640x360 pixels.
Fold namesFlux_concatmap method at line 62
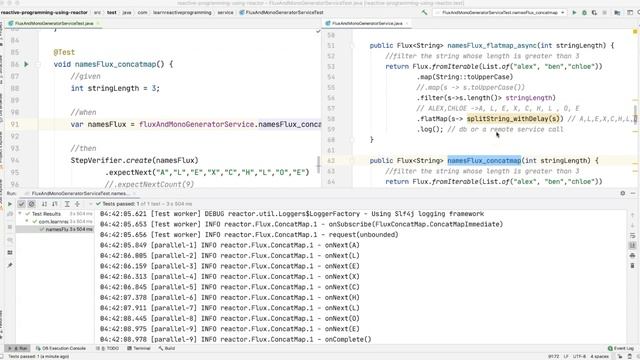pyautogui.click(x=352, y=161)
